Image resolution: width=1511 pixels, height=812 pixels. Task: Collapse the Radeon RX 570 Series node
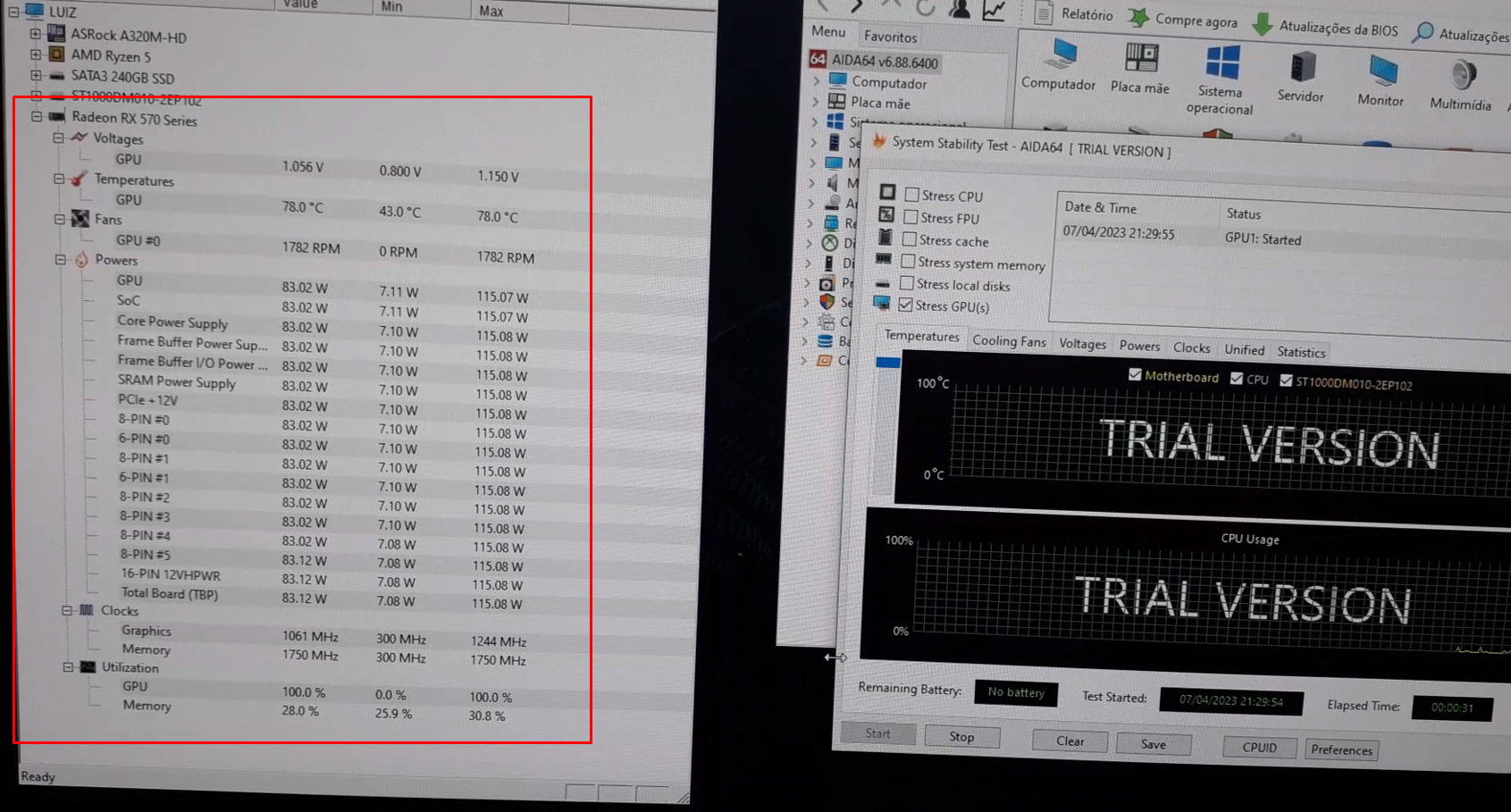click(x=36, y=116)
